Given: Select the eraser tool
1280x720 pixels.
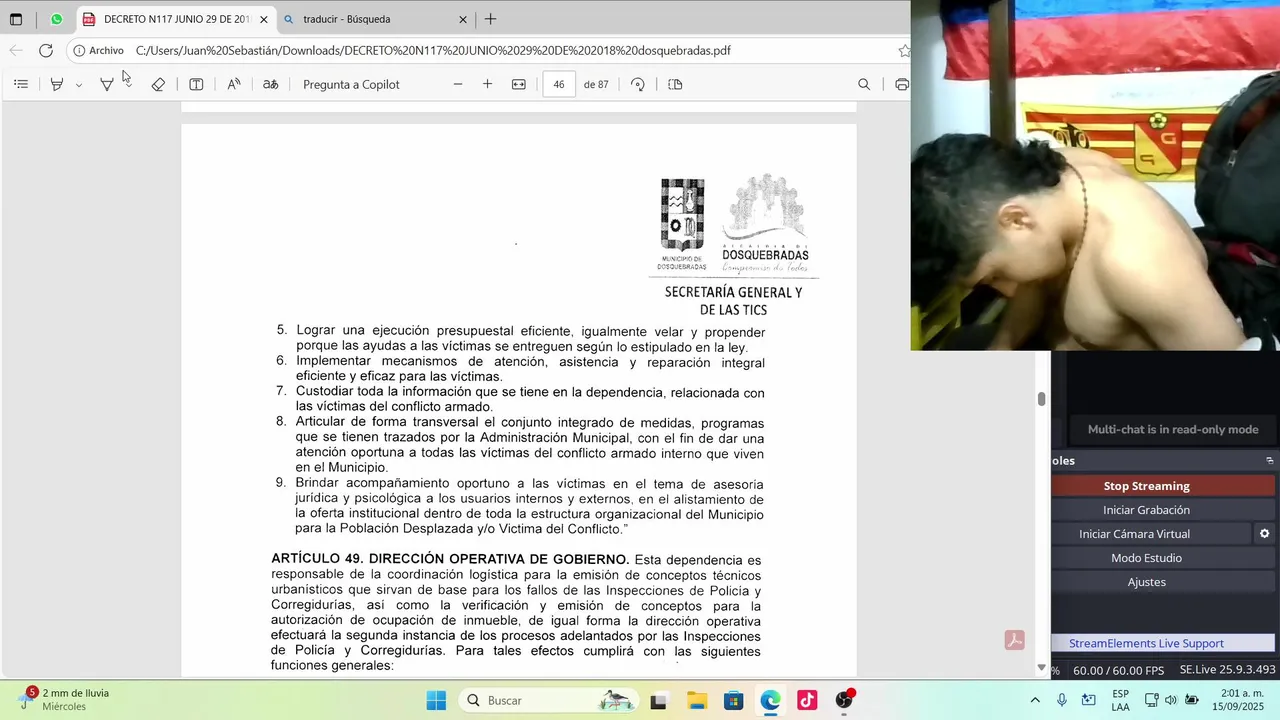Looking at the screenshot, I should click(158, 84).
